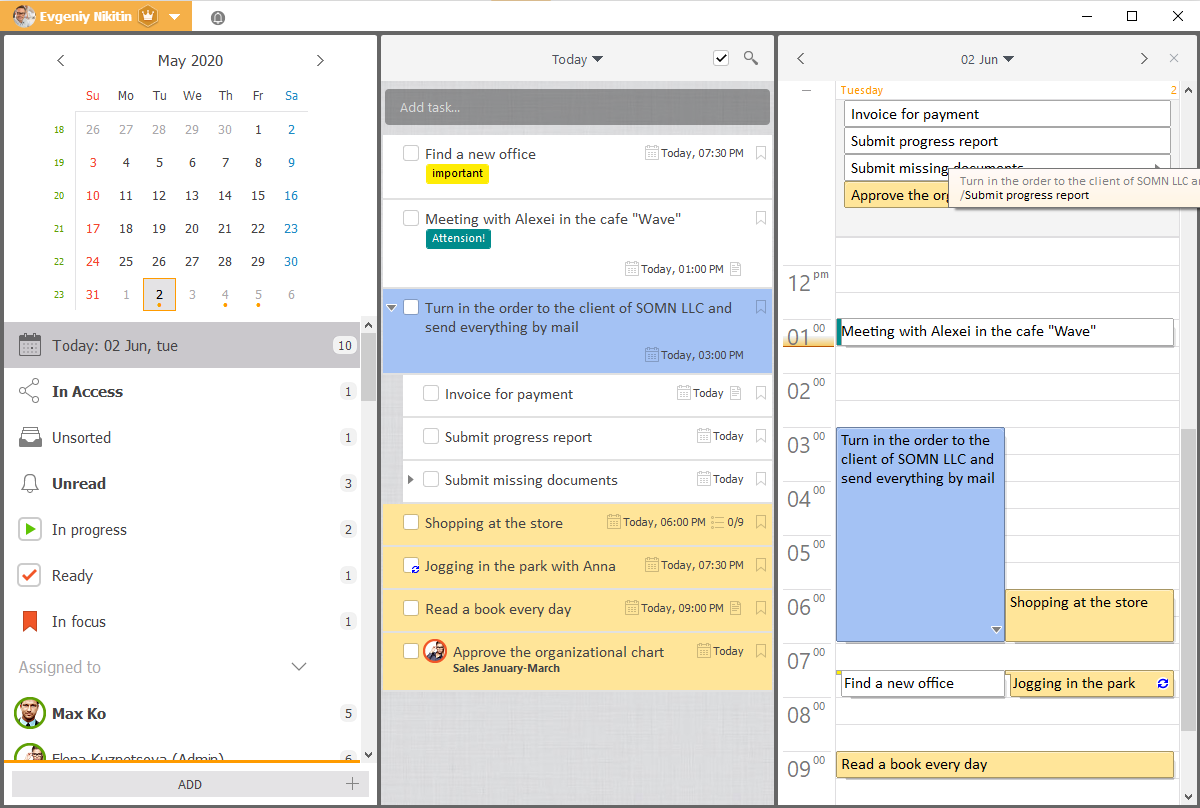This screenshot has width=1200, height=808.
Task: Open the 0/9 checklist on Shopping at the store
Action: pos(723,521)
